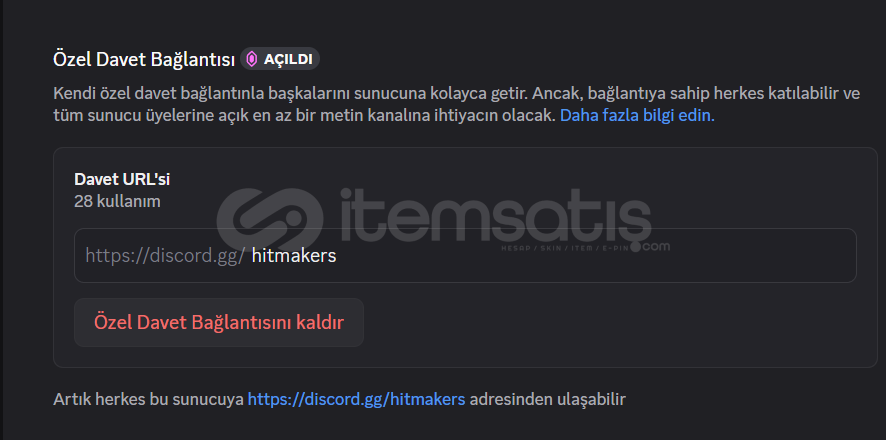Click the gray 'https://discord.gg/' prefix in the field

coord(165,256)
